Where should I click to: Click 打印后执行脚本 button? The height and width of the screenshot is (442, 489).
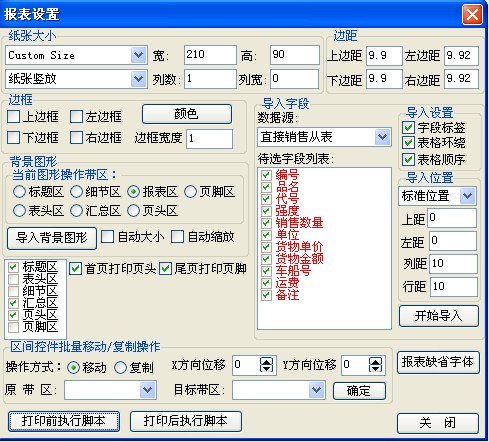click(x=186, y=421)
